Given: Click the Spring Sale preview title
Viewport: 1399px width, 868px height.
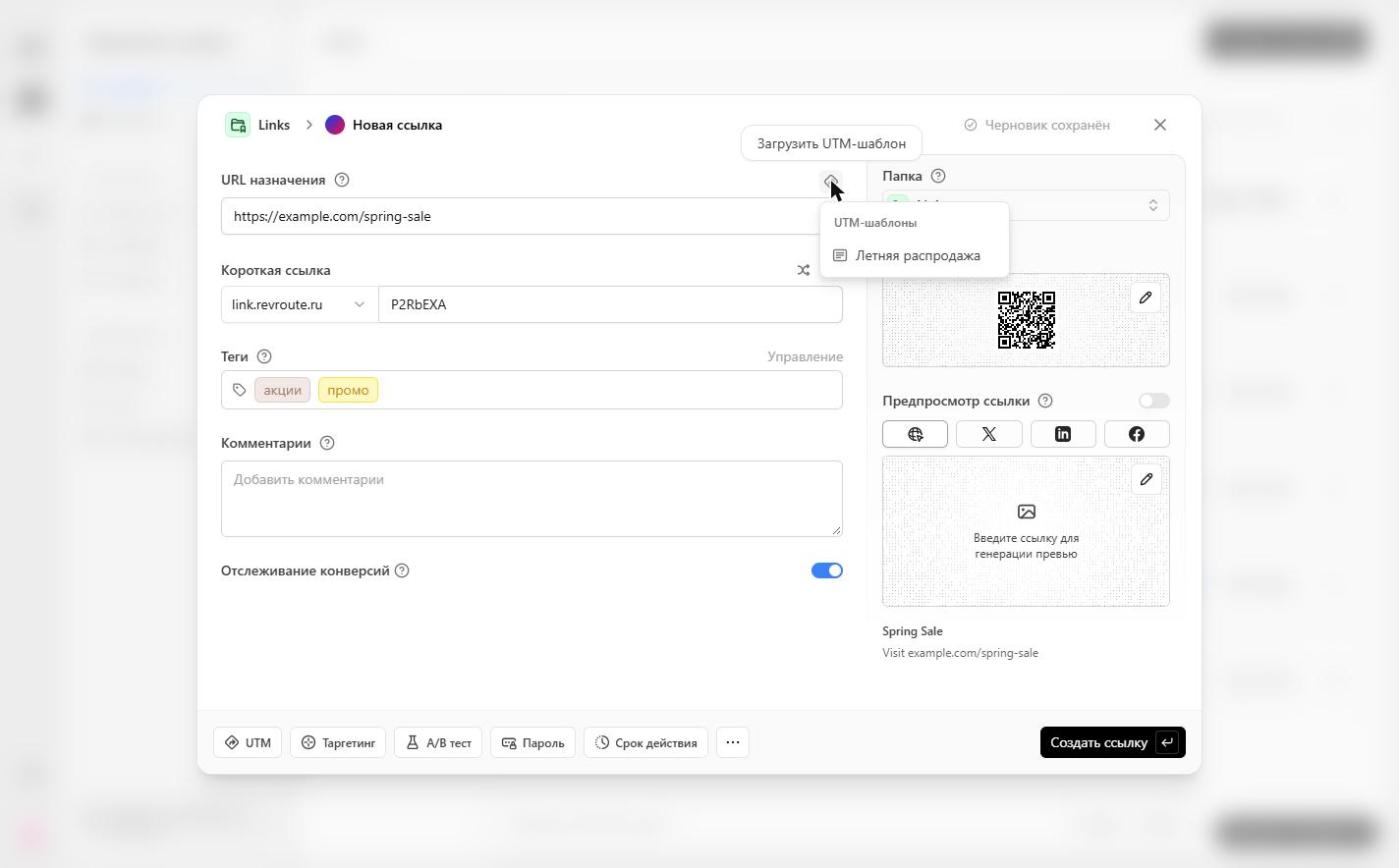Looking at the screenshot, I should [912, 632].
